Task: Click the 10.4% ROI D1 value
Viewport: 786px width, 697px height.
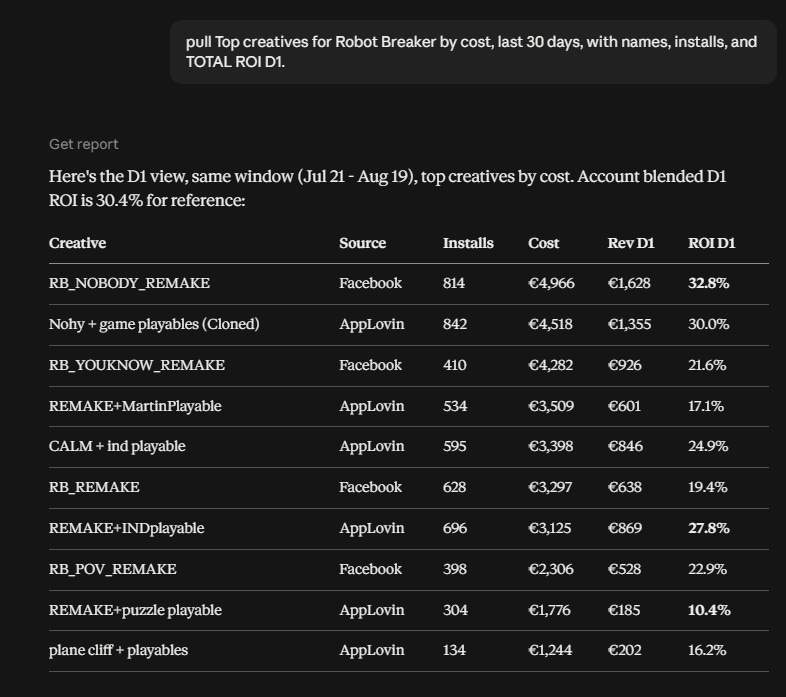Action: [709, 610]
